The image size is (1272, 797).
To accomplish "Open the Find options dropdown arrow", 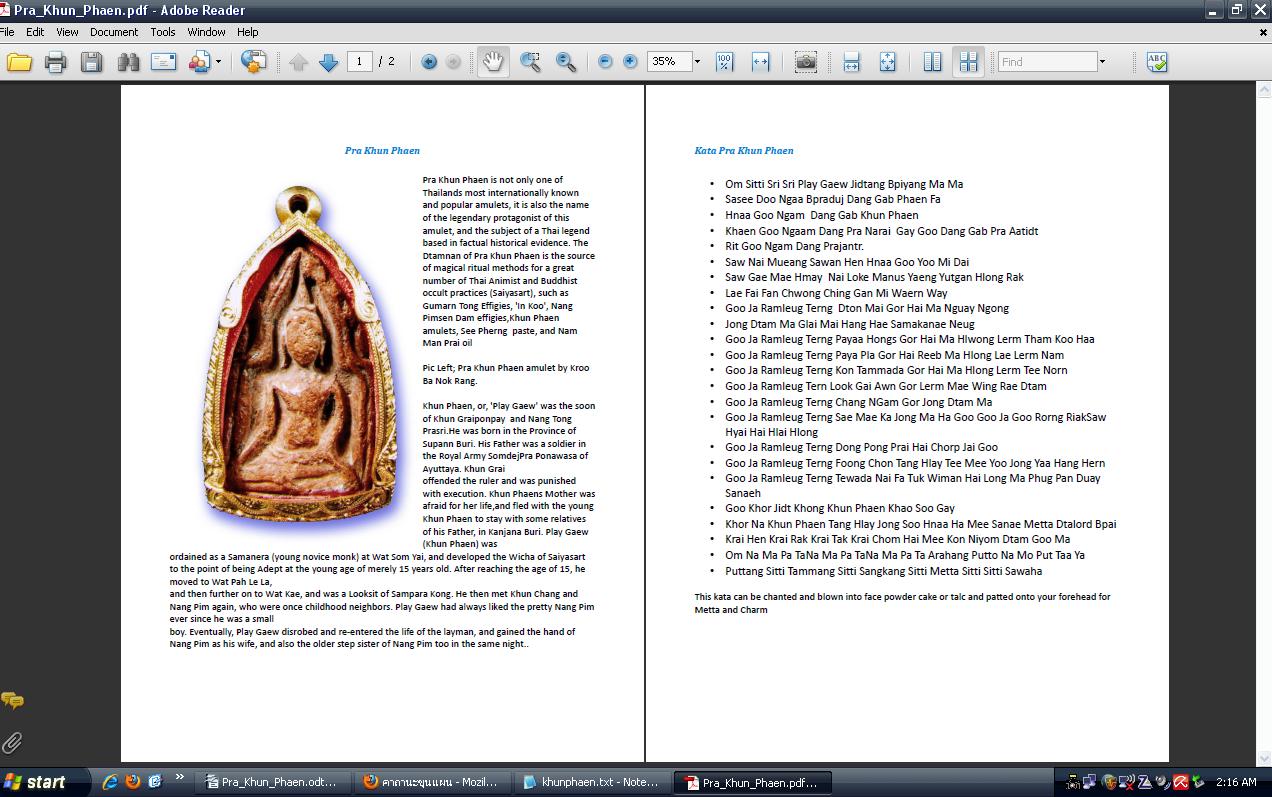I will pos(1102,62).
